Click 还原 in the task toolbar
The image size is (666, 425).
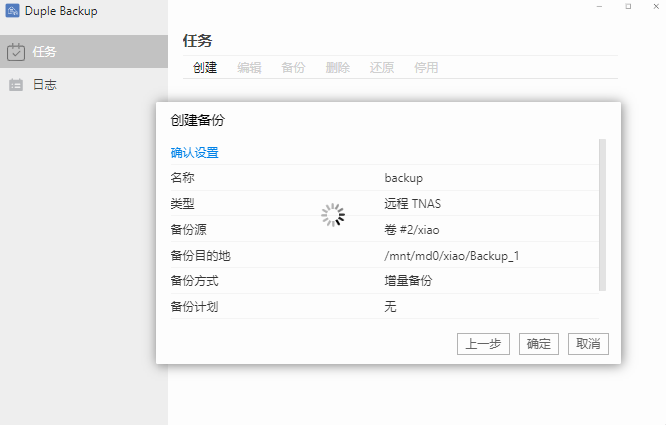382,68
